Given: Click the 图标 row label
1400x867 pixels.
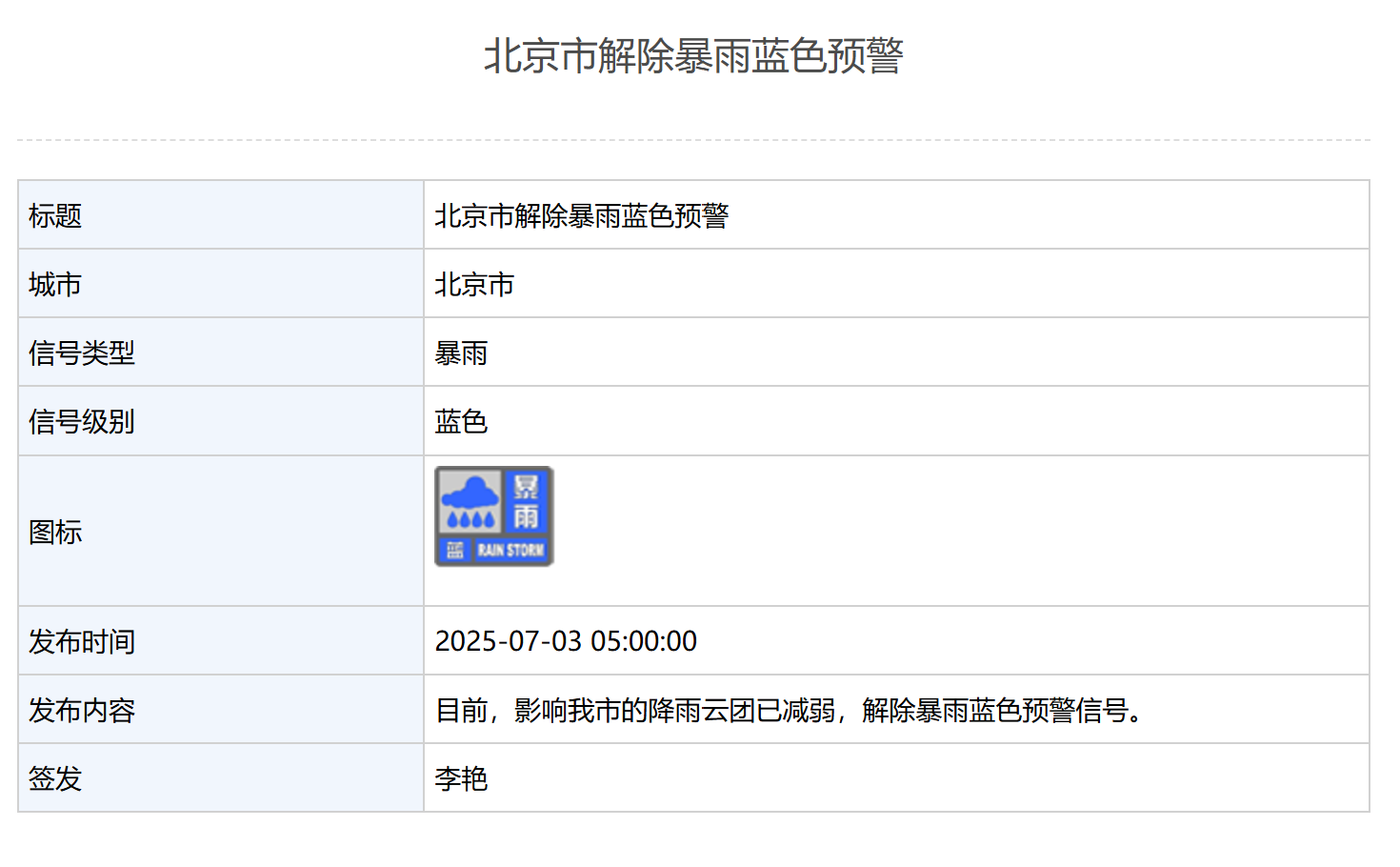Looking at the screenshot, I should 55,532.
